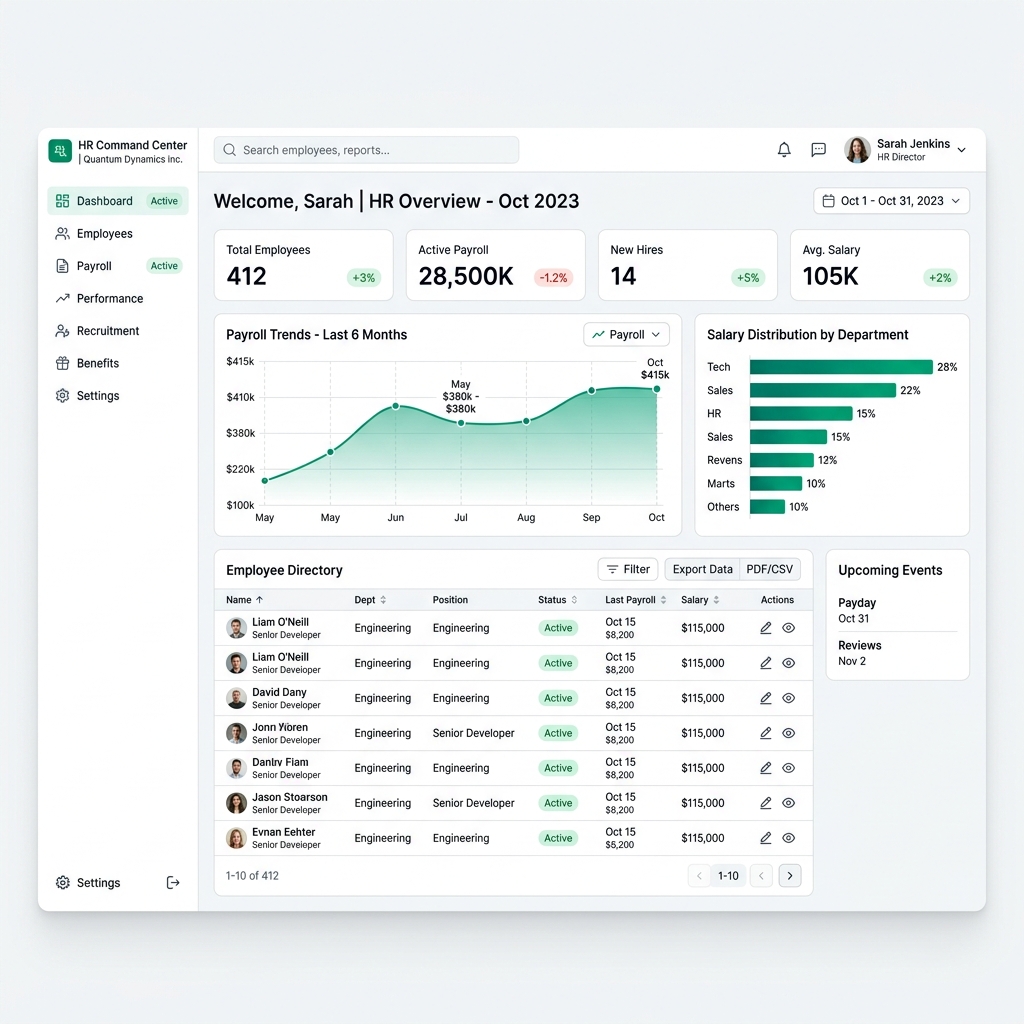Open the notifications bell icon

[x=784, y=150]
